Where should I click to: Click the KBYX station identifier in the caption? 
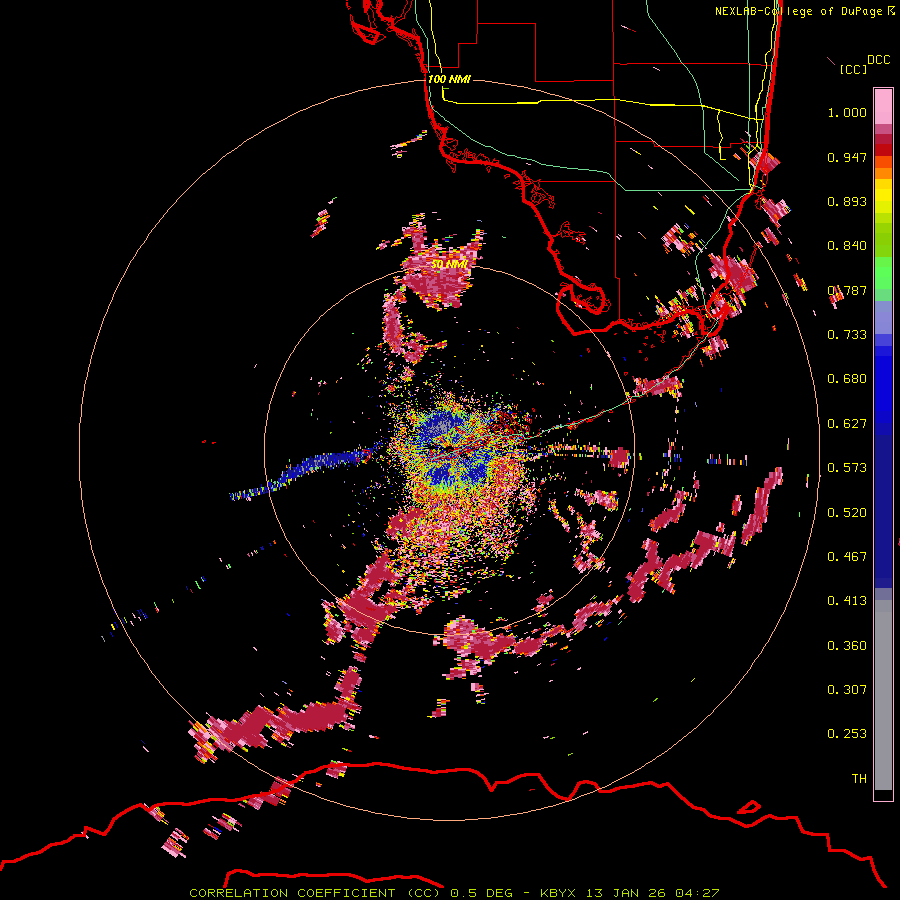pyautogui.click(x=558, y=893)
